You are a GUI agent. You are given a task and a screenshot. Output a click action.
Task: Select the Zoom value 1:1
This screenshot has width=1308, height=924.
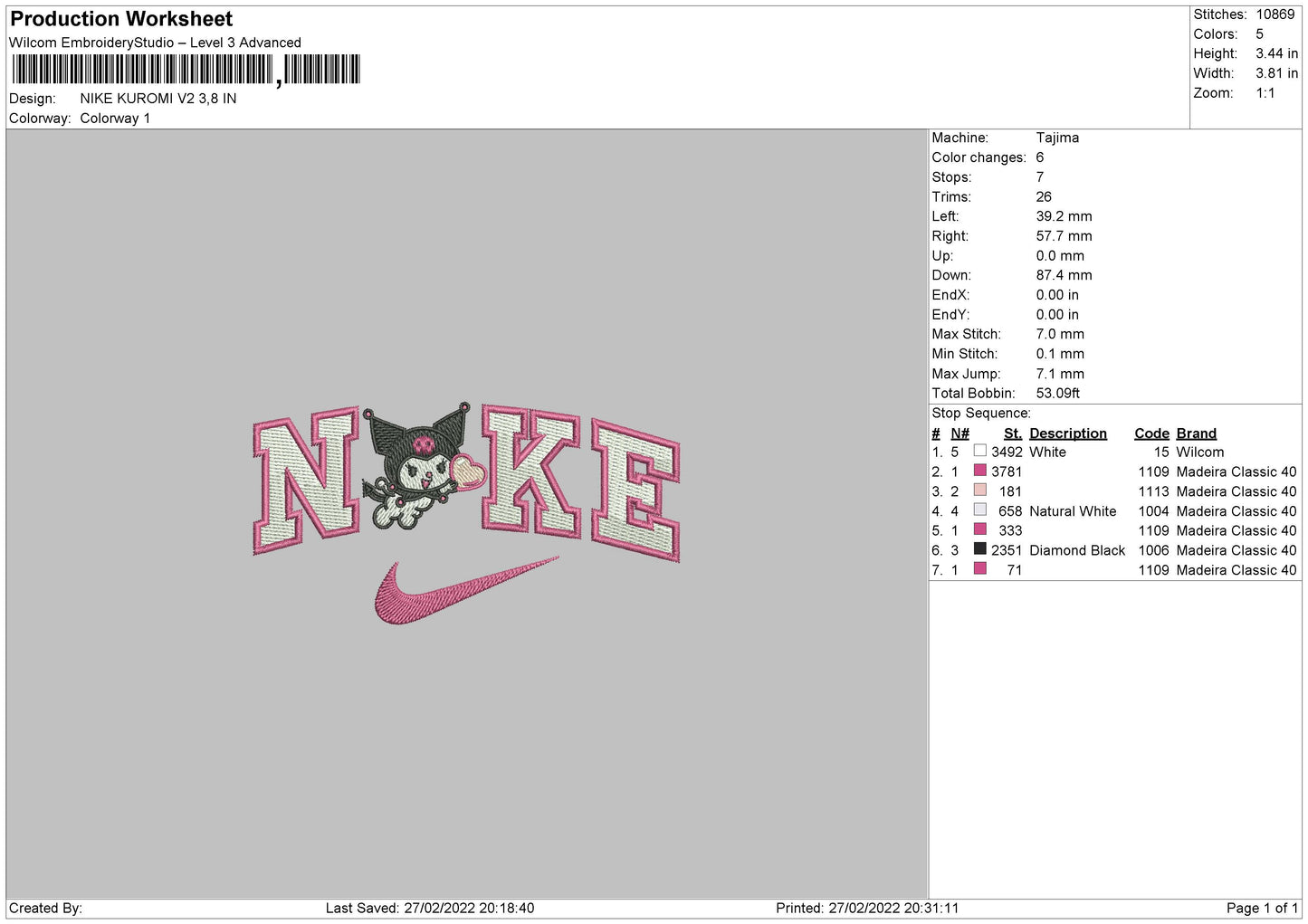(x=1265, y=93)
